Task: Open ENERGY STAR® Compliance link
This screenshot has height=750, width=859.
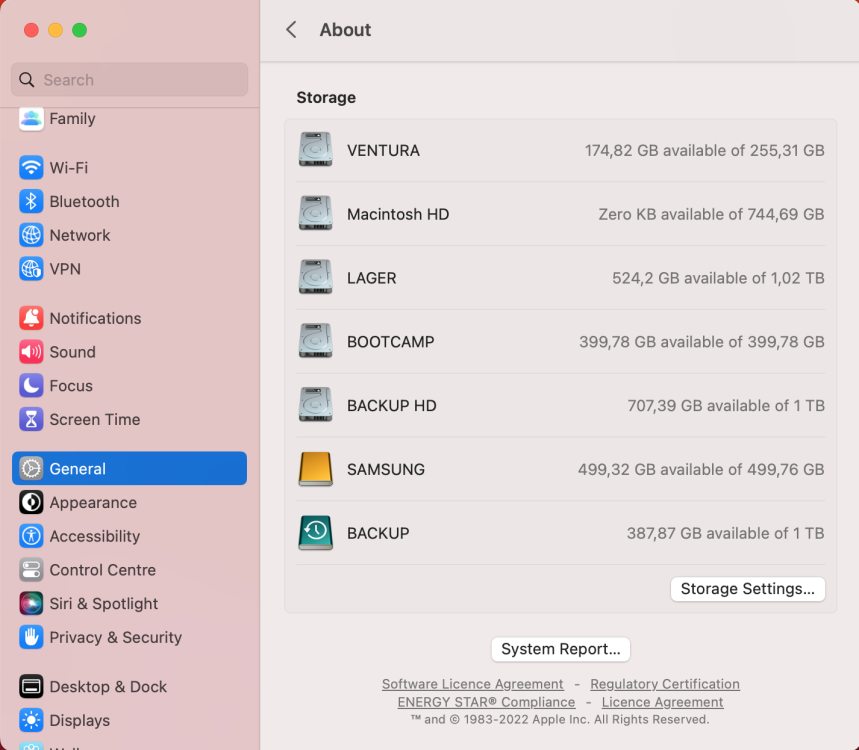Action: point(486,702)
